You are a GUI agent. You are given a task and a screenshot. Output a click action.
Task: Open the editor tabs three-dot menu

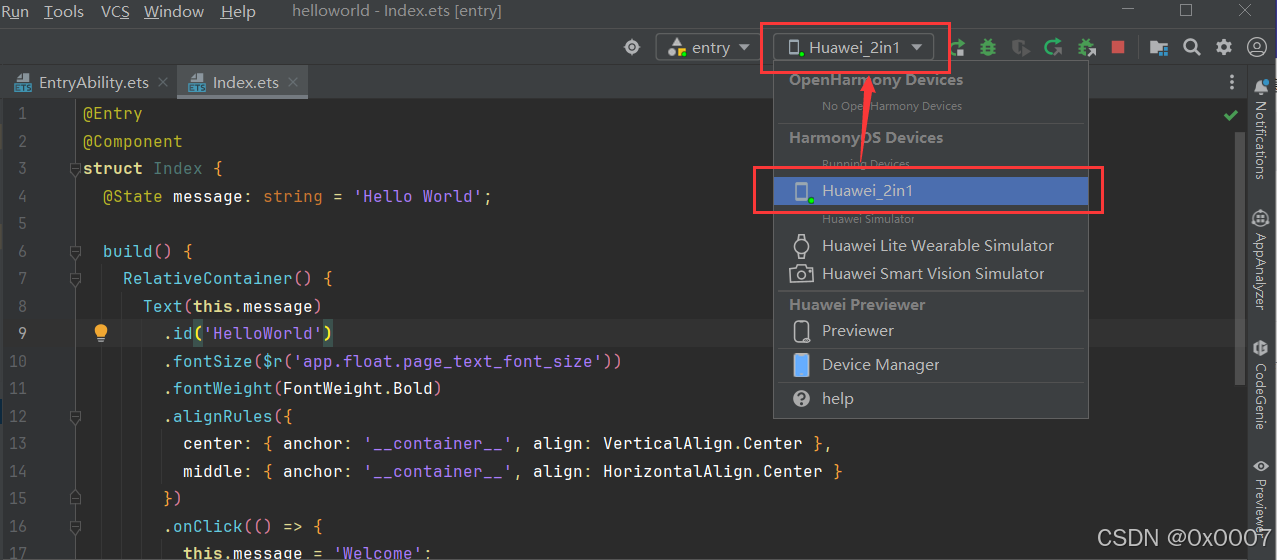tap(1232, 83)
